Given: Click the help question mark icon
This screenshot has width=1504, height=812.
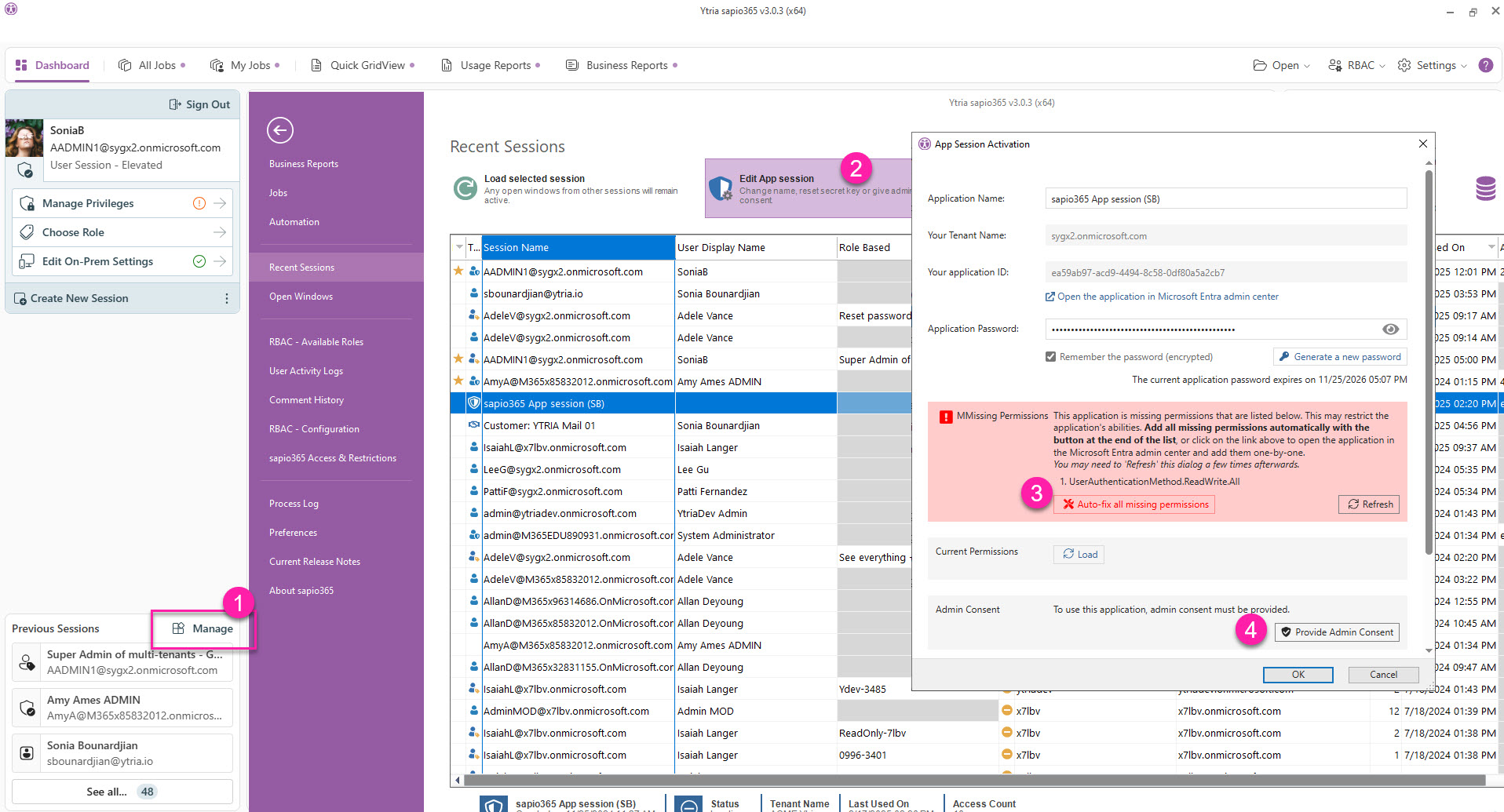Looking at the screenshot, I should click(1485, 65).
